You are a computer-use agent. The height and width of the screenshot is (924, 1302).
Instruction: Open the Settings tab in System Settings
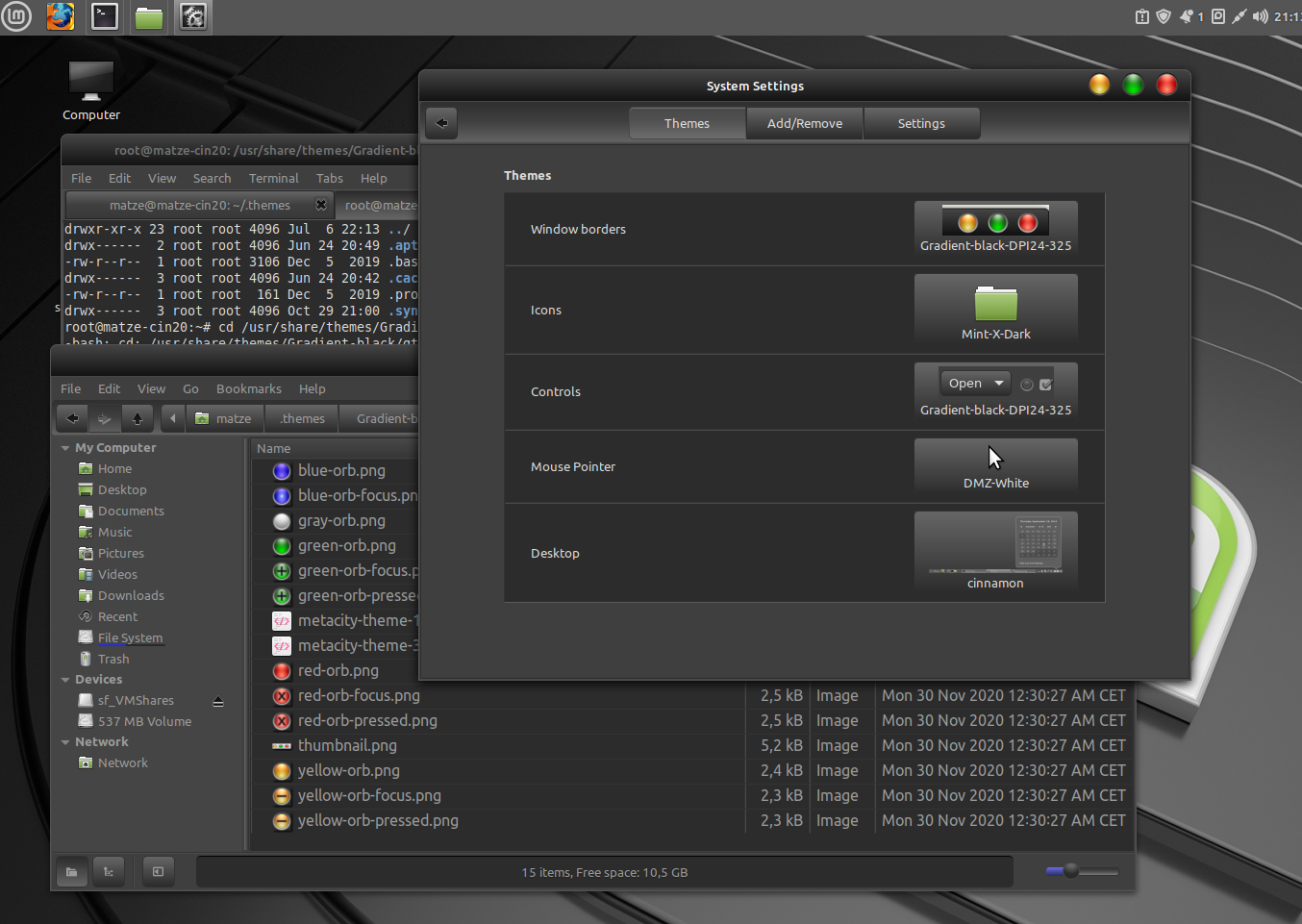point(921,123)
